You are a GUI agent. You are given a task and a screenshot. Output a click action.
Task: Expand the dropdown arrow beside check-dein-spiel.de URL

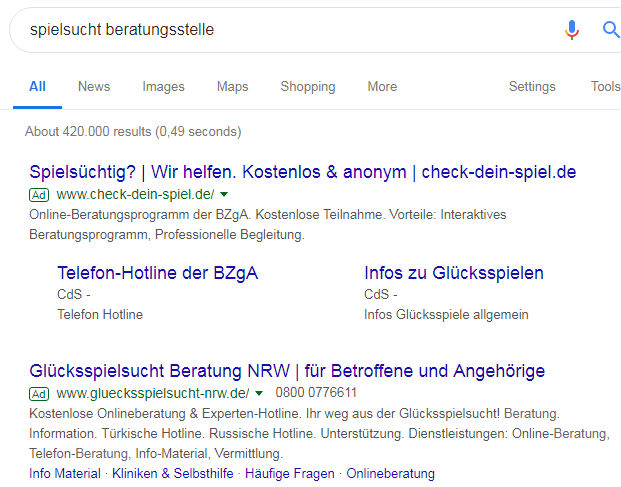(x=224, y=194)
